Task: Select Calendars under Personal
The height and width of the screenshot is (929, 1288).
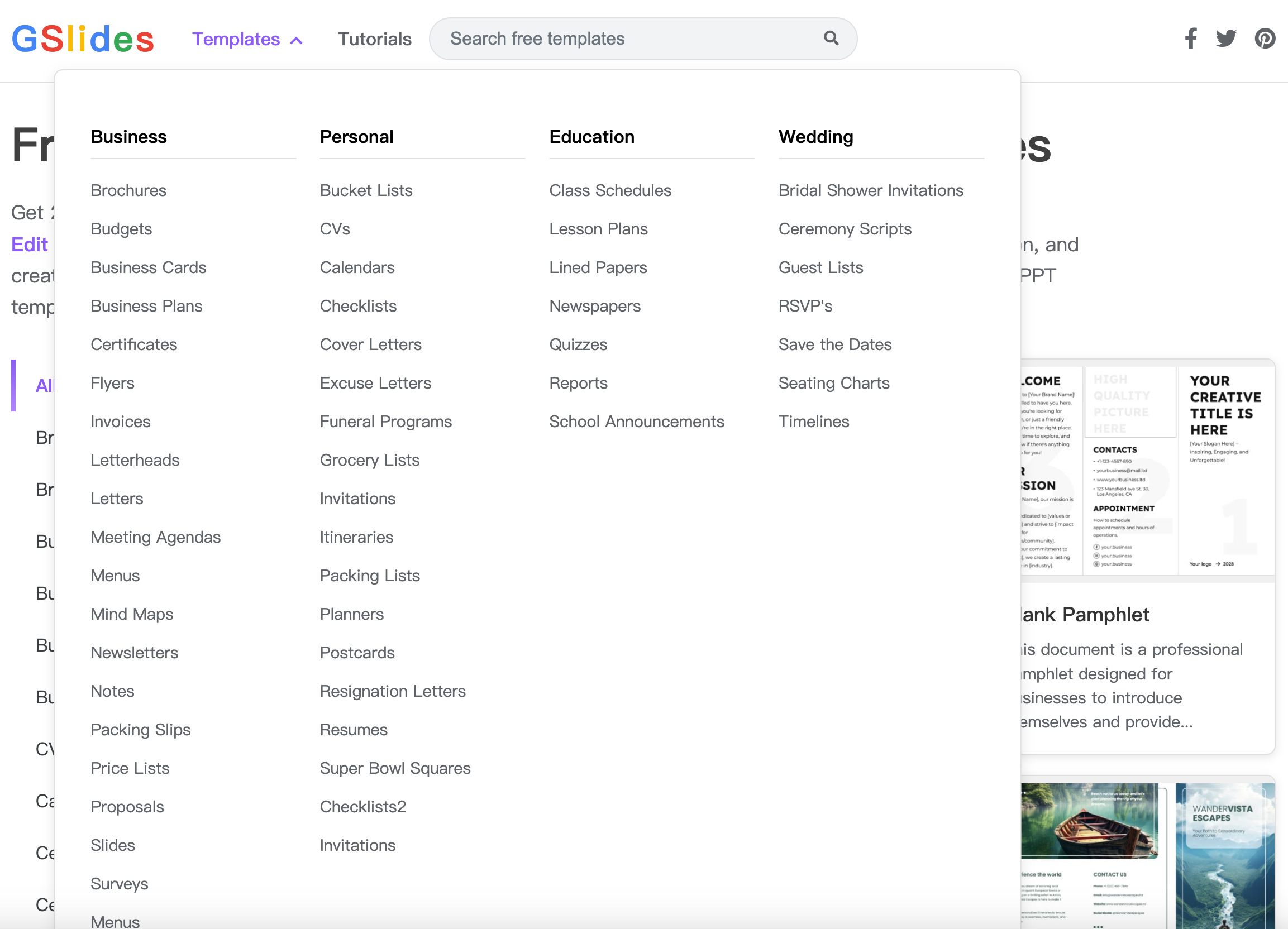Action: (357, 267)
